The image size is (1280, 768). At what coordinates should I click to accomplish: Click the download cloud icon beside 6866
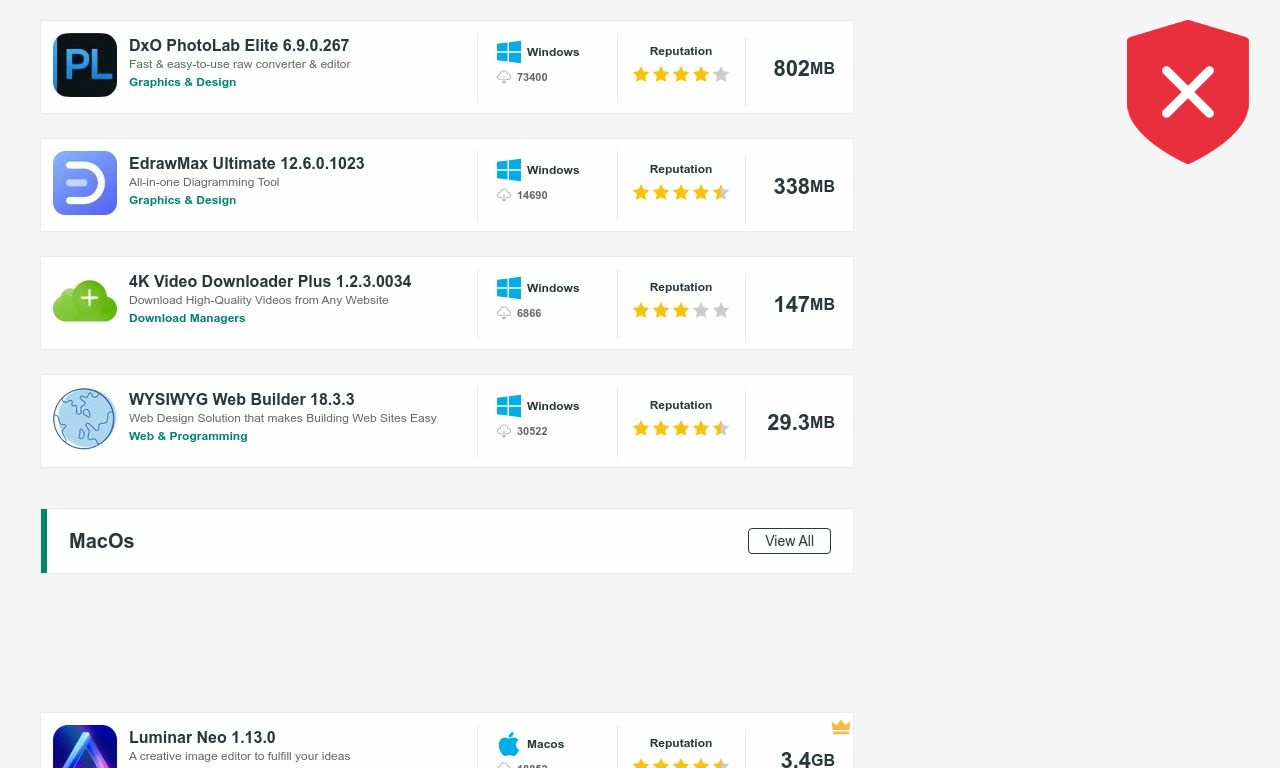click(504, 313)
